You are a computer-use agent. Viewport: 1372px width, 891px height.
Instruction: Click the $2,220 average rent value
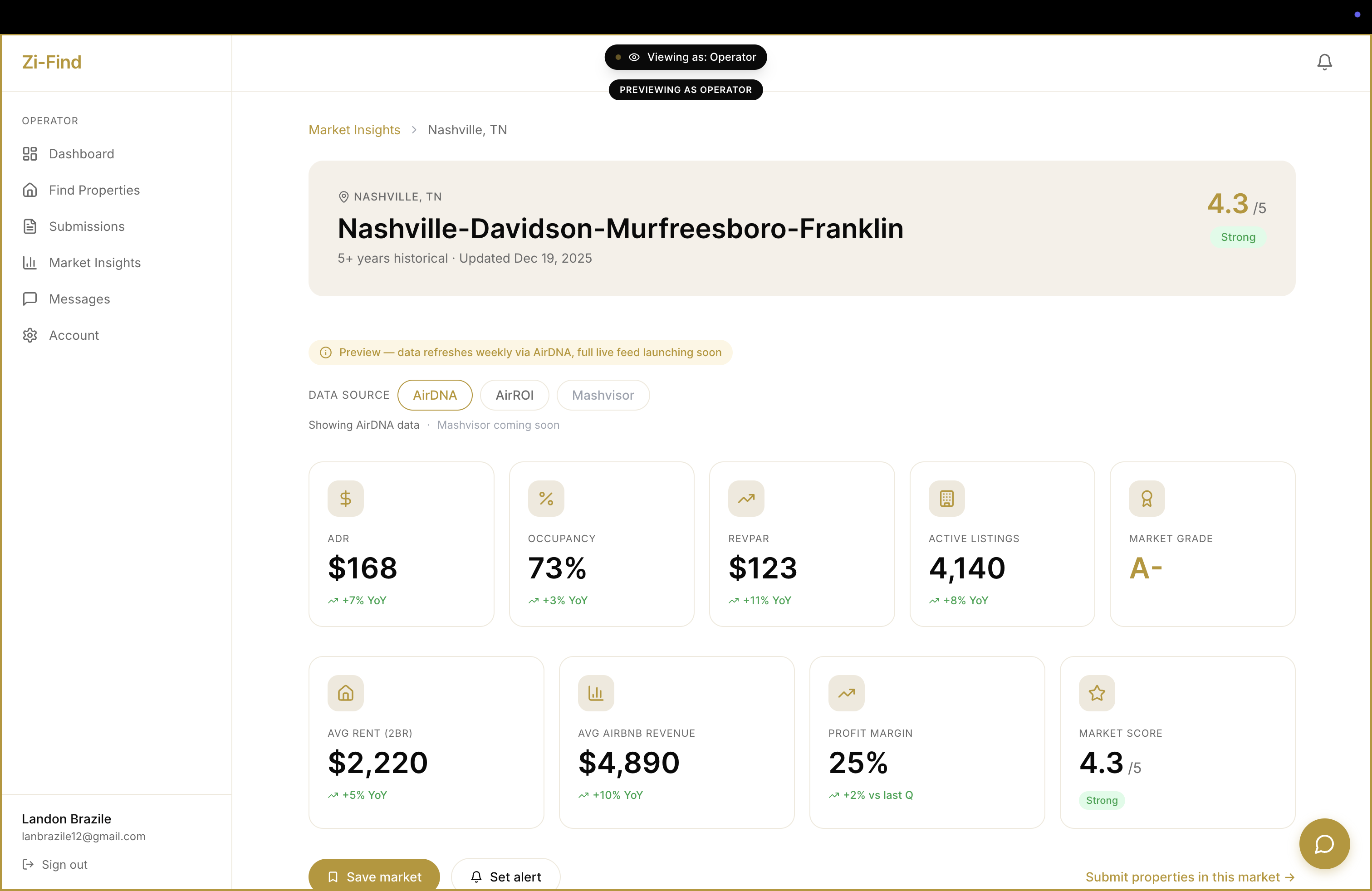click(377, 763)
